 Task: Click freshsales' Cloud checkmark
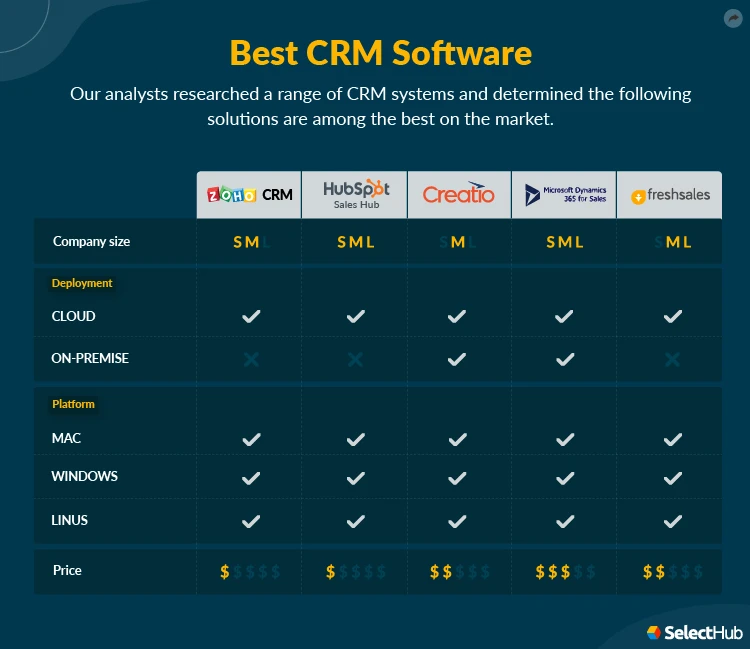click(673, 316)
